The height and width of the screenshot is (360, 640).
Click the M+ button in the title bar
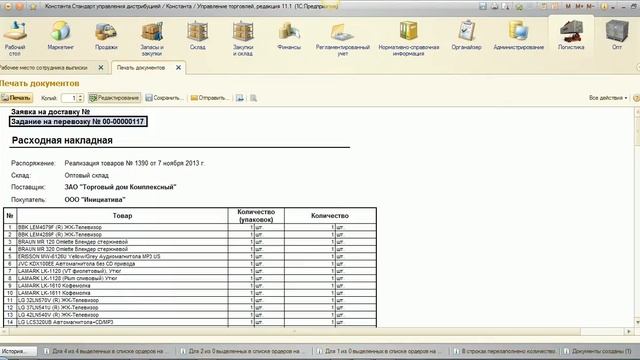tap(579, 7)
